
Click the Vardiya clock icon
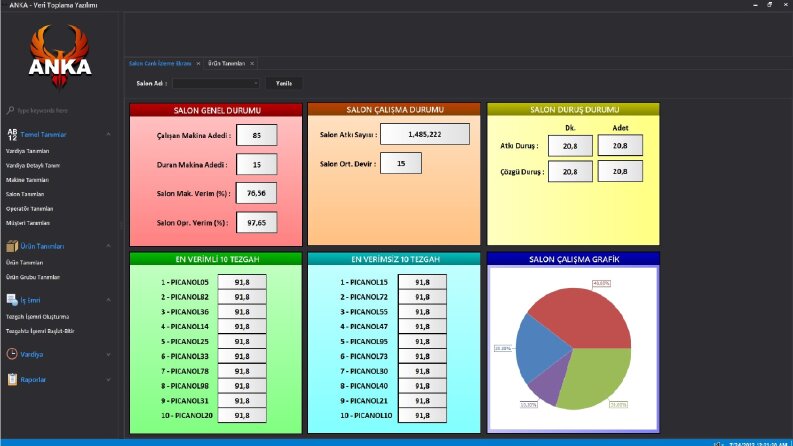(12, 354)
